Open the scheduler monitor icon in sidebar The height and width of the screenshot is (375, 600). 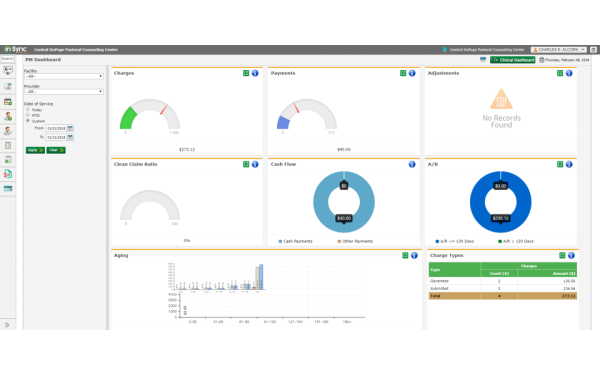click(8, 70)
